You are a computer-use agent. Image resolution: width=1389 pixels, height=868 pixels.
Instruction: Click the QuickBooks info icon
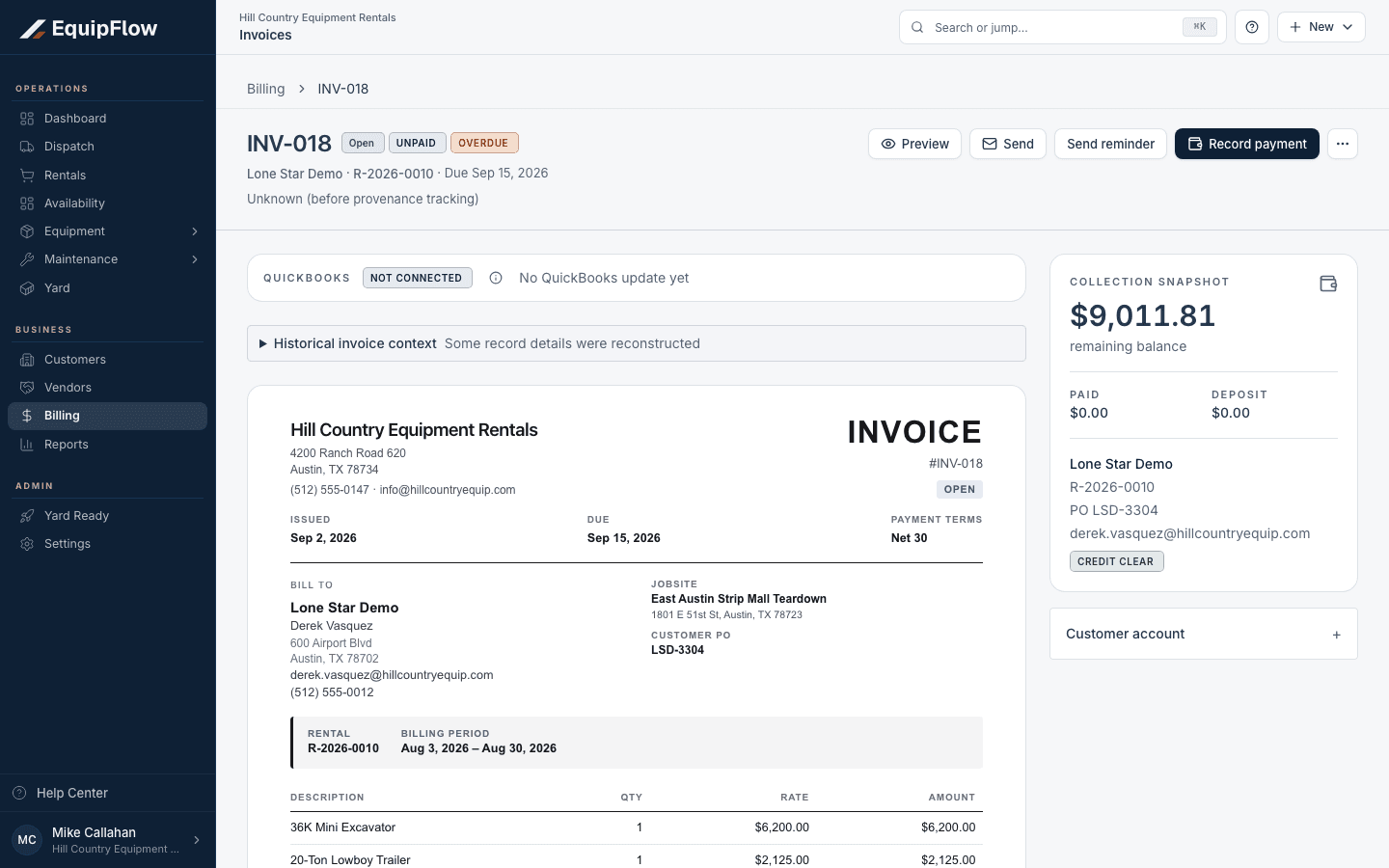tap(496, 278)
